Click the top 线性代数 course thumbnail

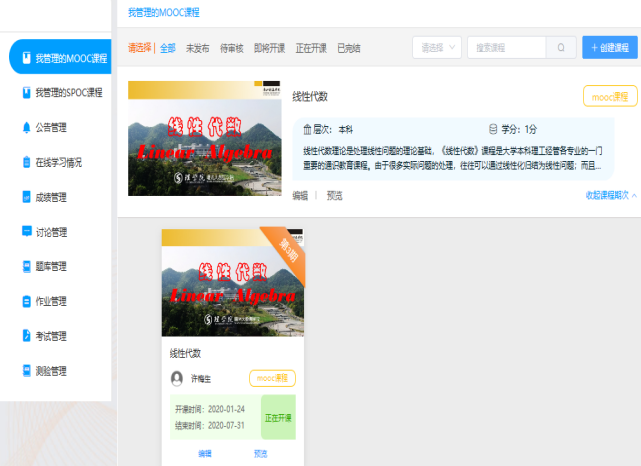[x=204, y=138]
